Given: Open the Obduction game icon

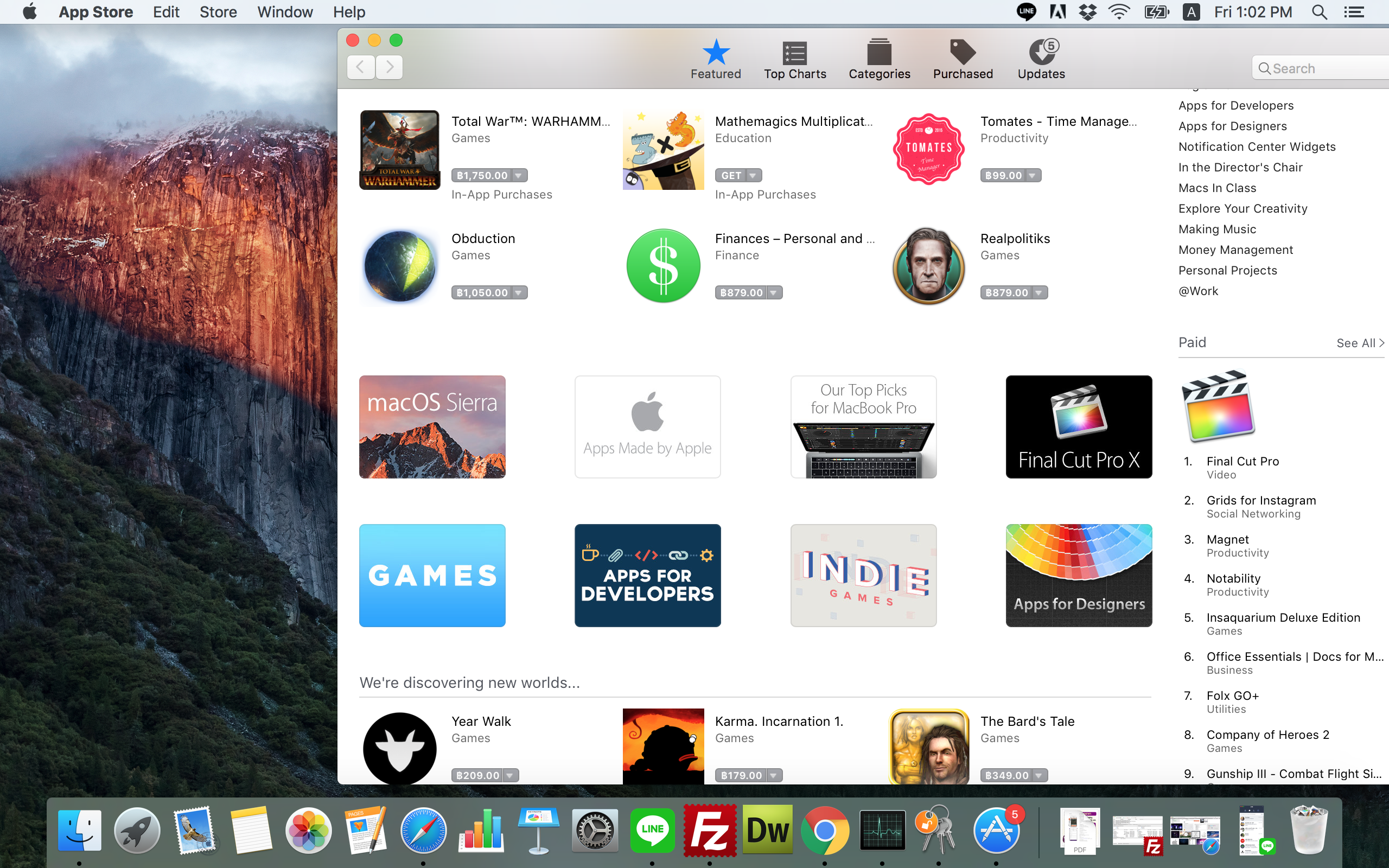Looking at the screenshot, I should pyautogui.click(x=399, y=266).
